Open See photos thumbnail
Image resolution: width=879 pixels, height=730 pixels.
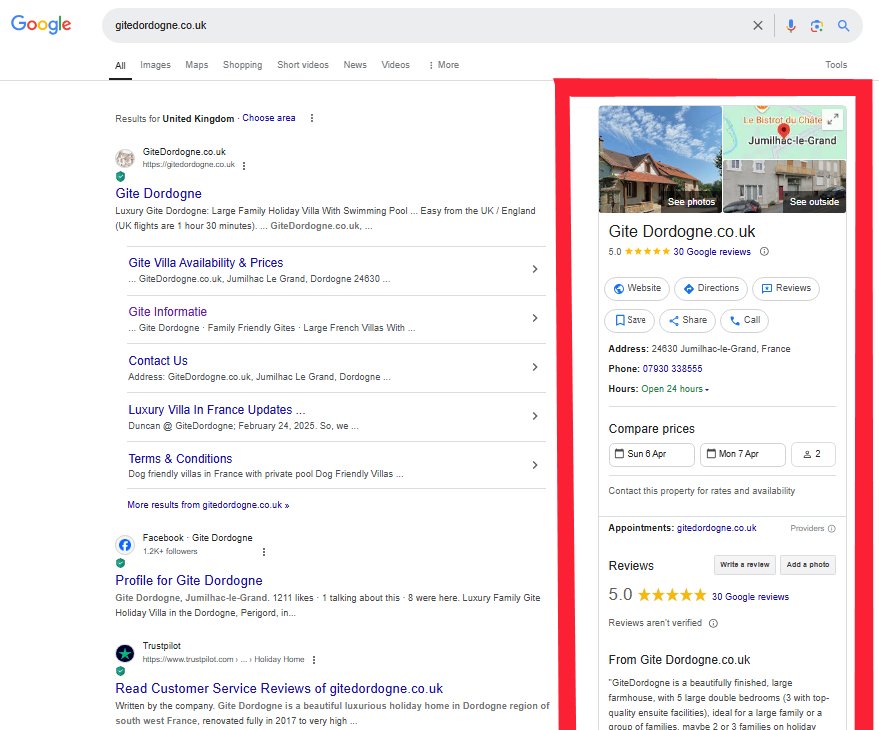pyautogui.click(x=660, y=159)
